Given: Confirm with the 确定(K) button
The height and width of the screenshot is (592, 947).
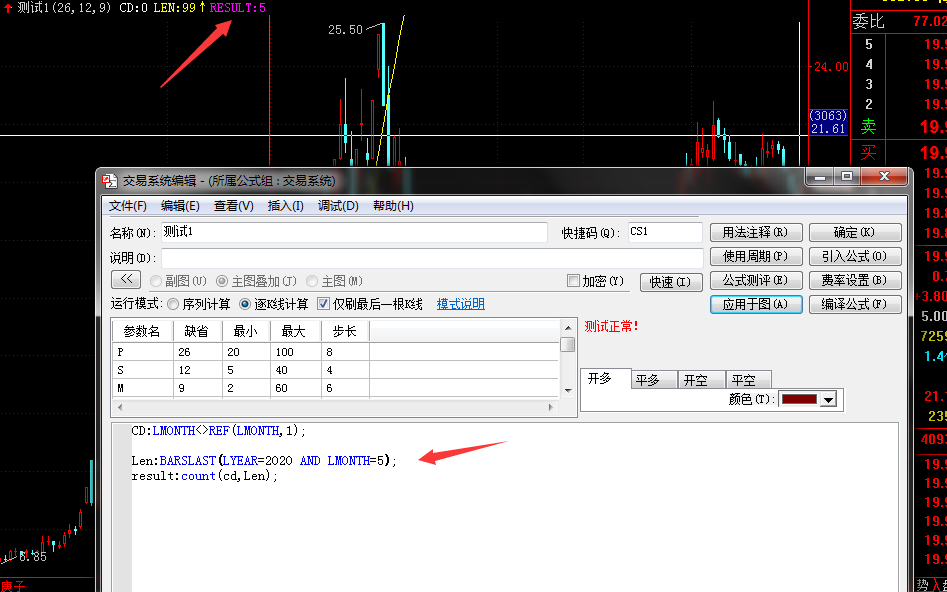Looking at the screenshot, I should 855,233.
